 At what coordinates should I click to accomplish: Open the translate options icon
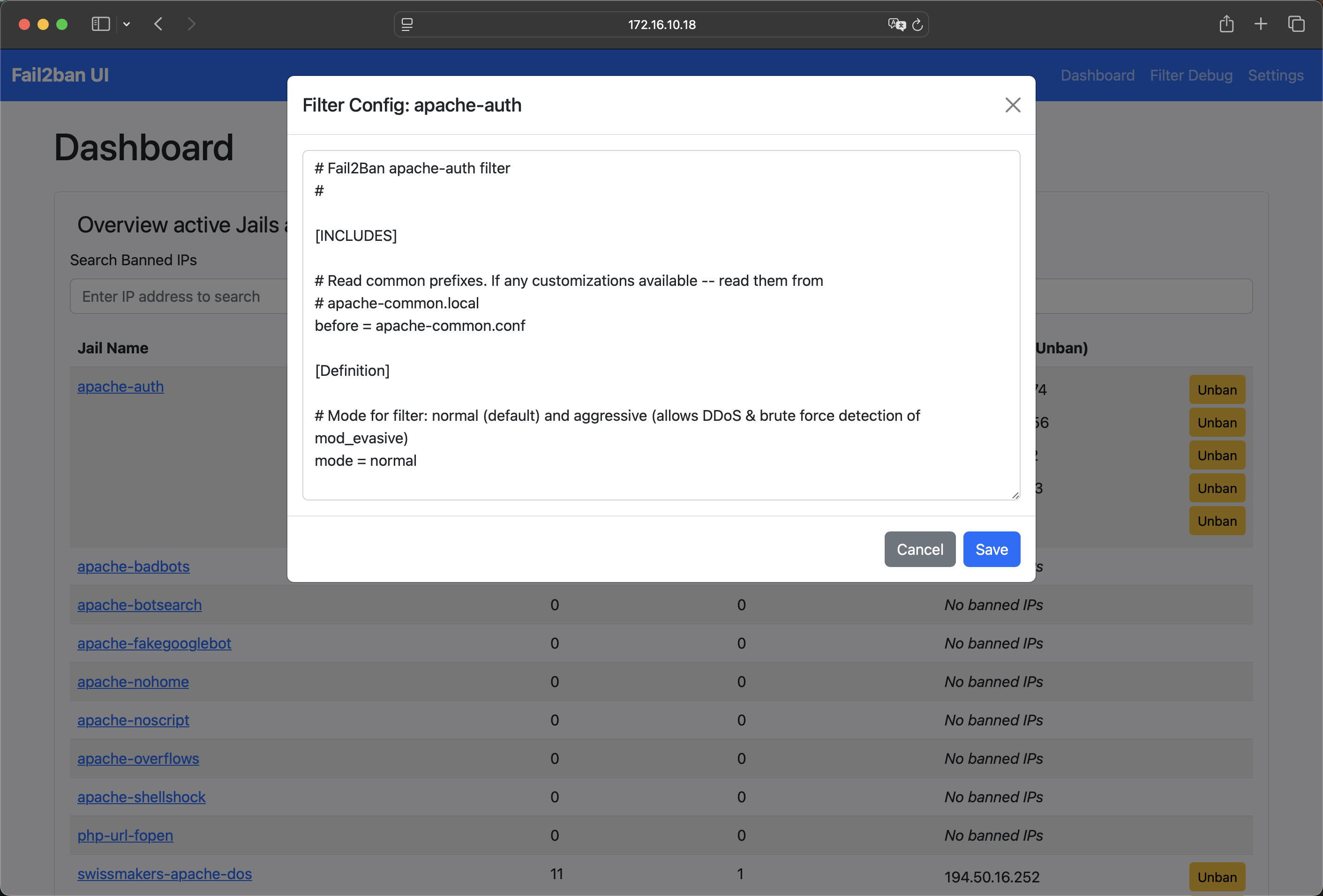click(895, 24)
